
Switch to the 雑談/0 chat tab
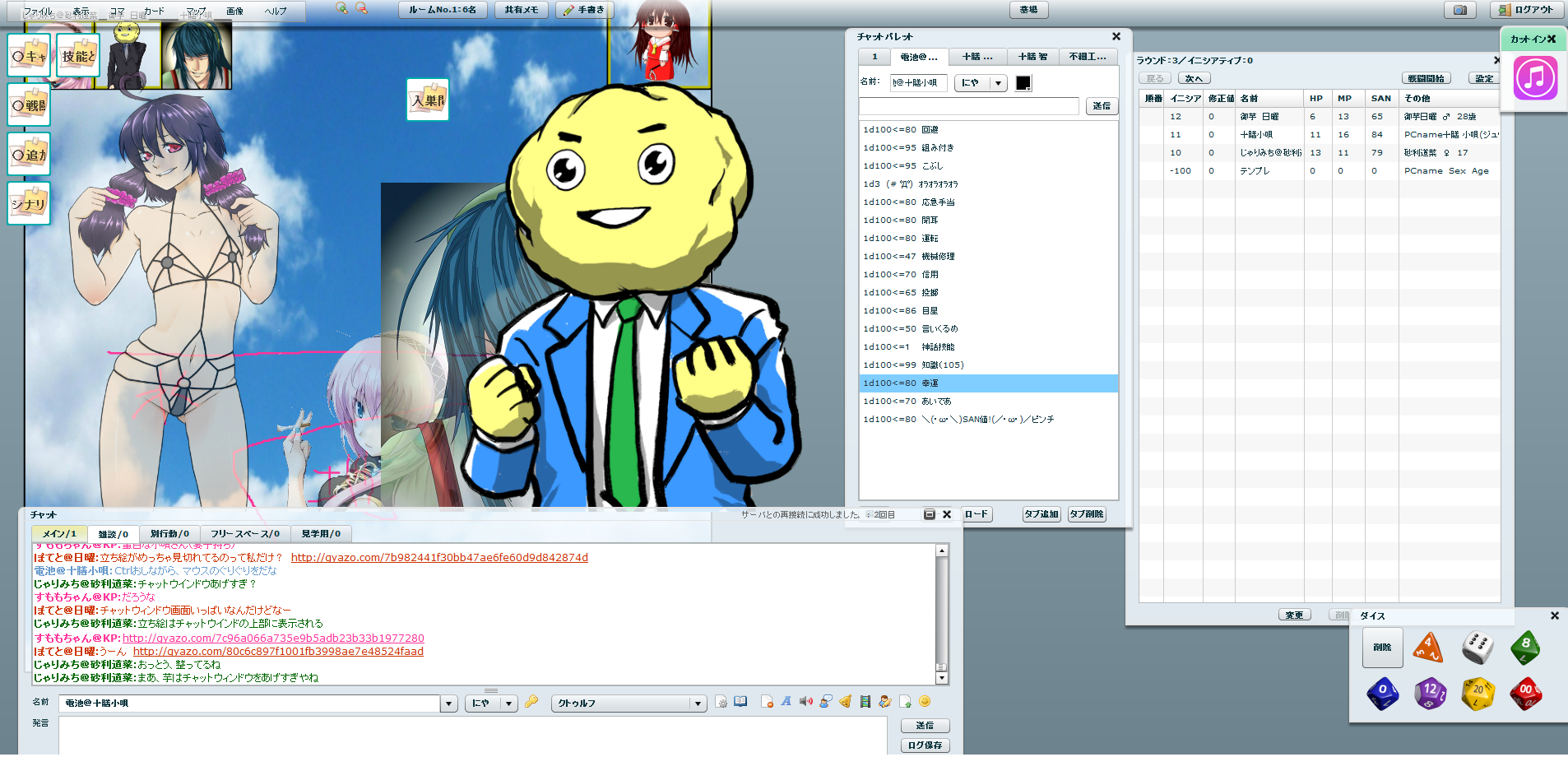coord(113,534)
